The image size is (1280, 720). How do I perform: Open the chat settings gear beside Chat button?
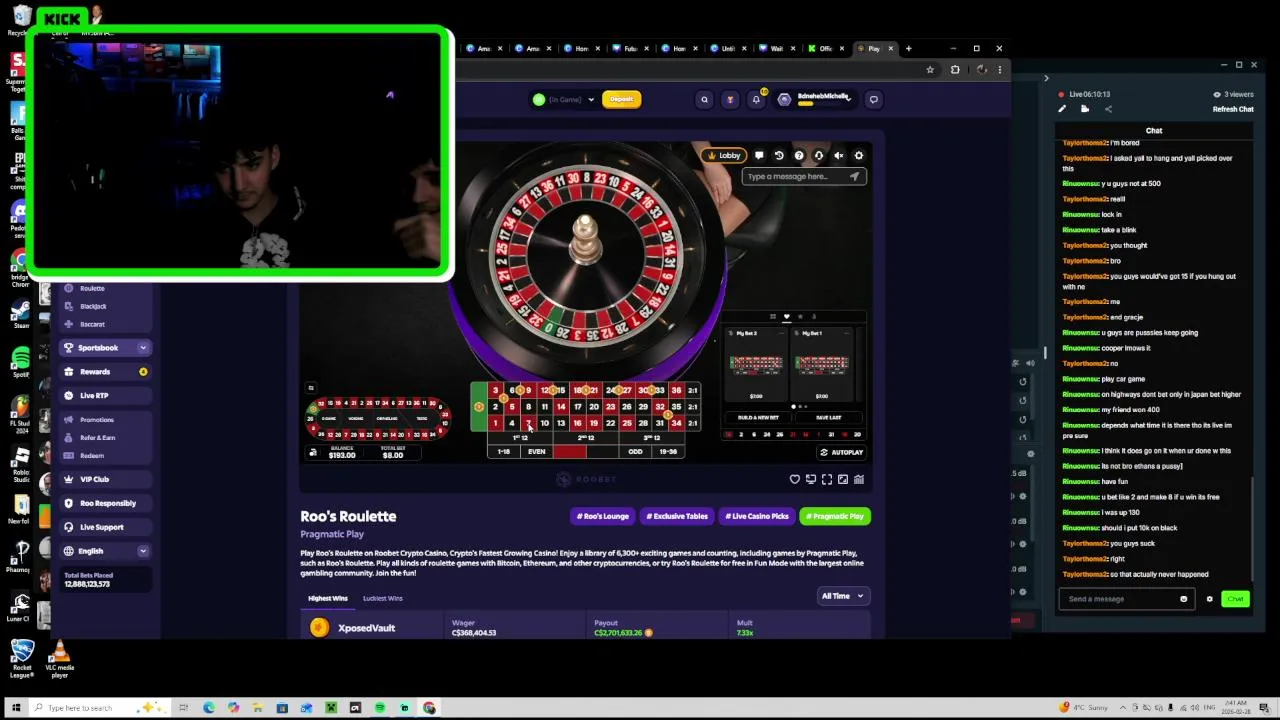[x=1209, y=599]
